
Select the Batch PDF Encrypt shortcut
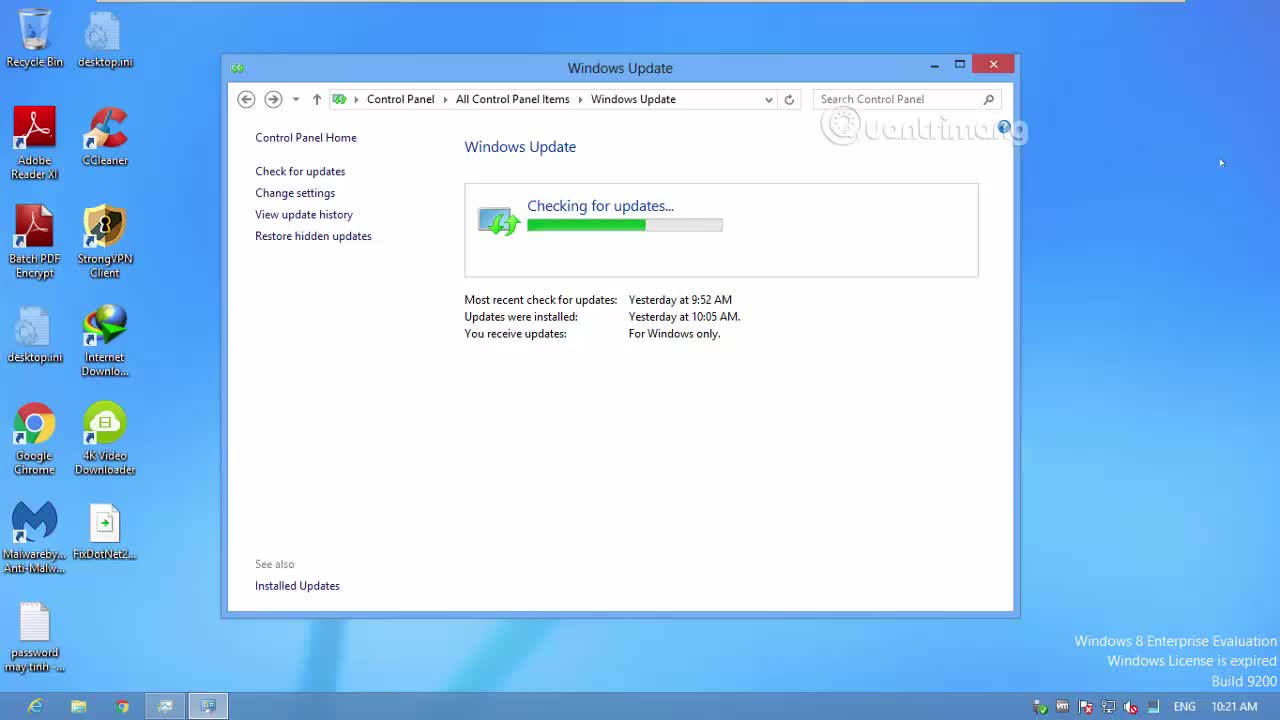(x=34, y=242)
